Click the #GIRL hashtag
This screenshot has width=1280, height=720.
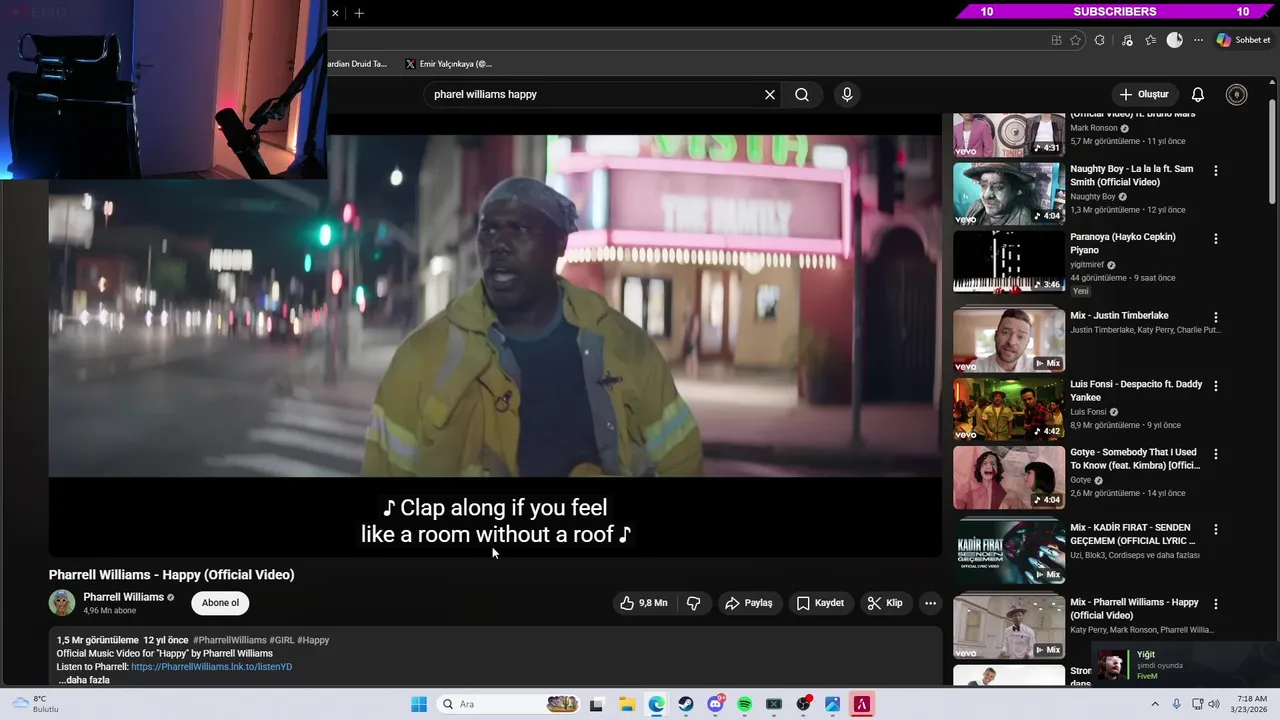tap(282, 640)
